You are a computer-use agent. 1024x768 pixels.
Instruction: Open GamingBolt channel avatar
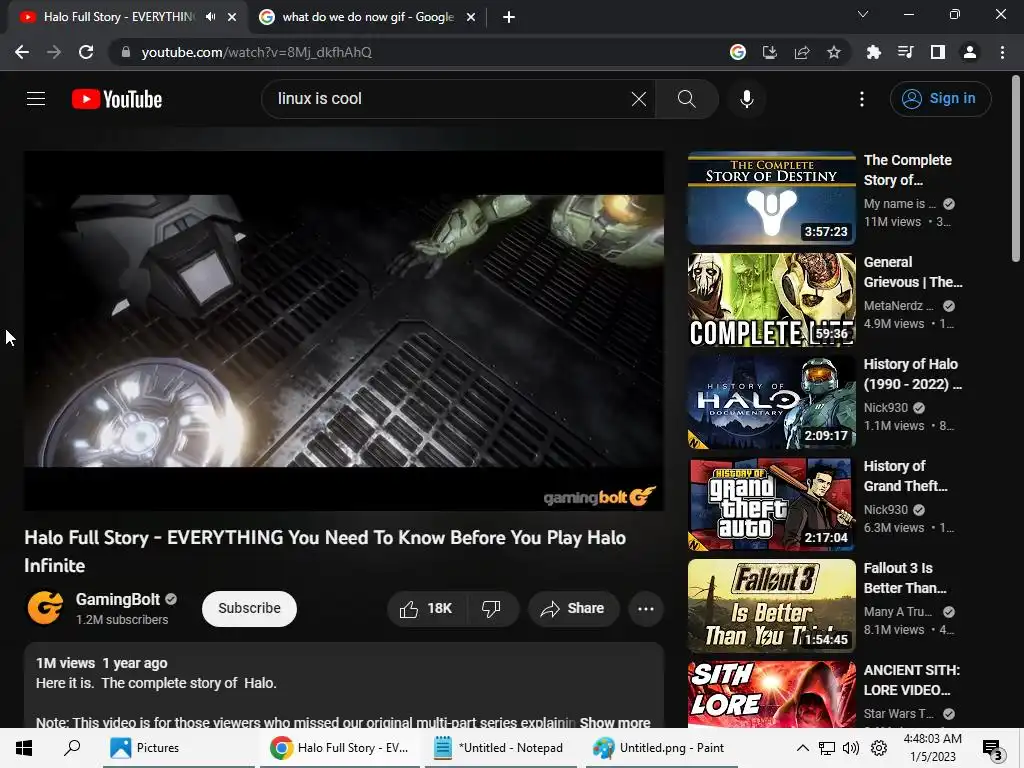tap(45, 607)
